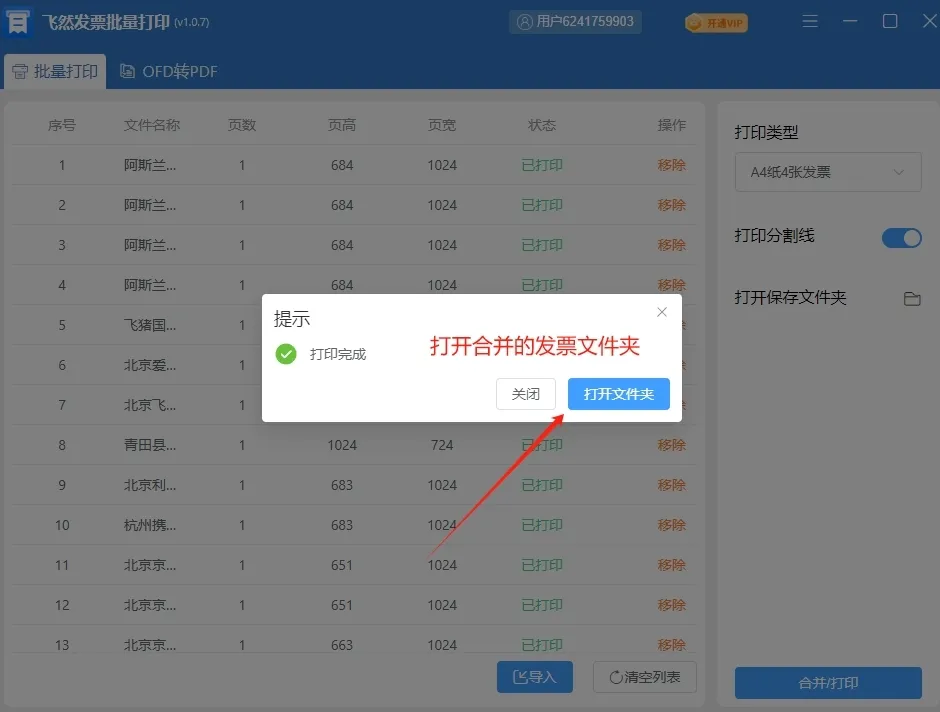Click the green 打印完成 check icon
This screenshot has height=712, width=940.
(286, 354)
